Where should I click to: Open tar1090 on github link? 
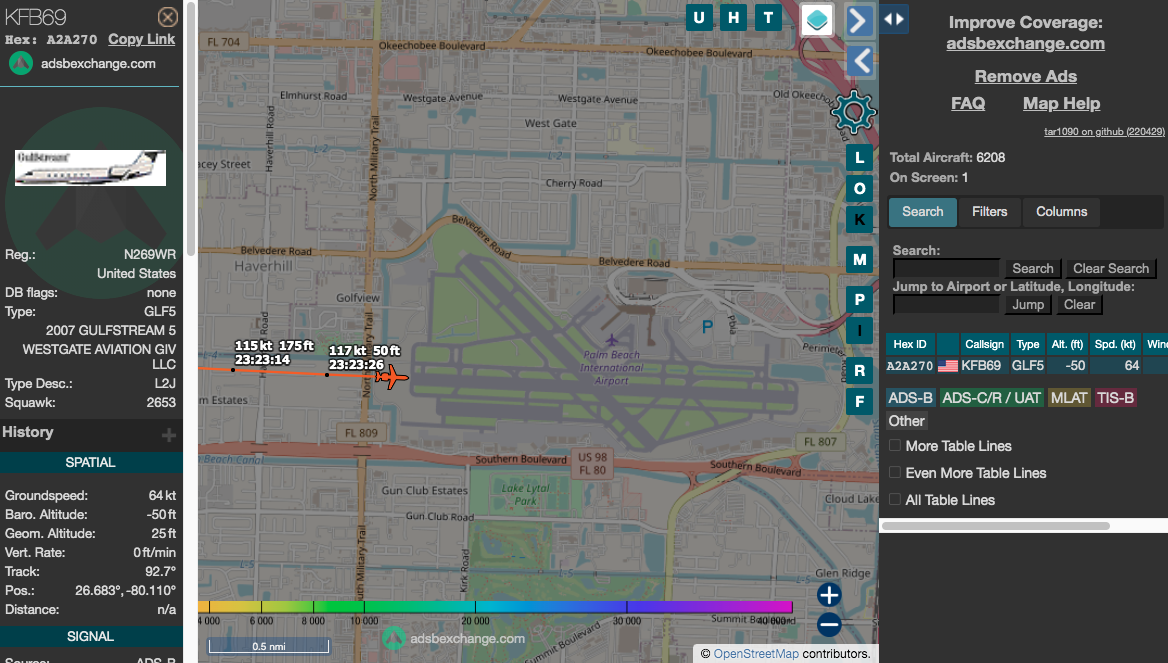(1104, 132)
